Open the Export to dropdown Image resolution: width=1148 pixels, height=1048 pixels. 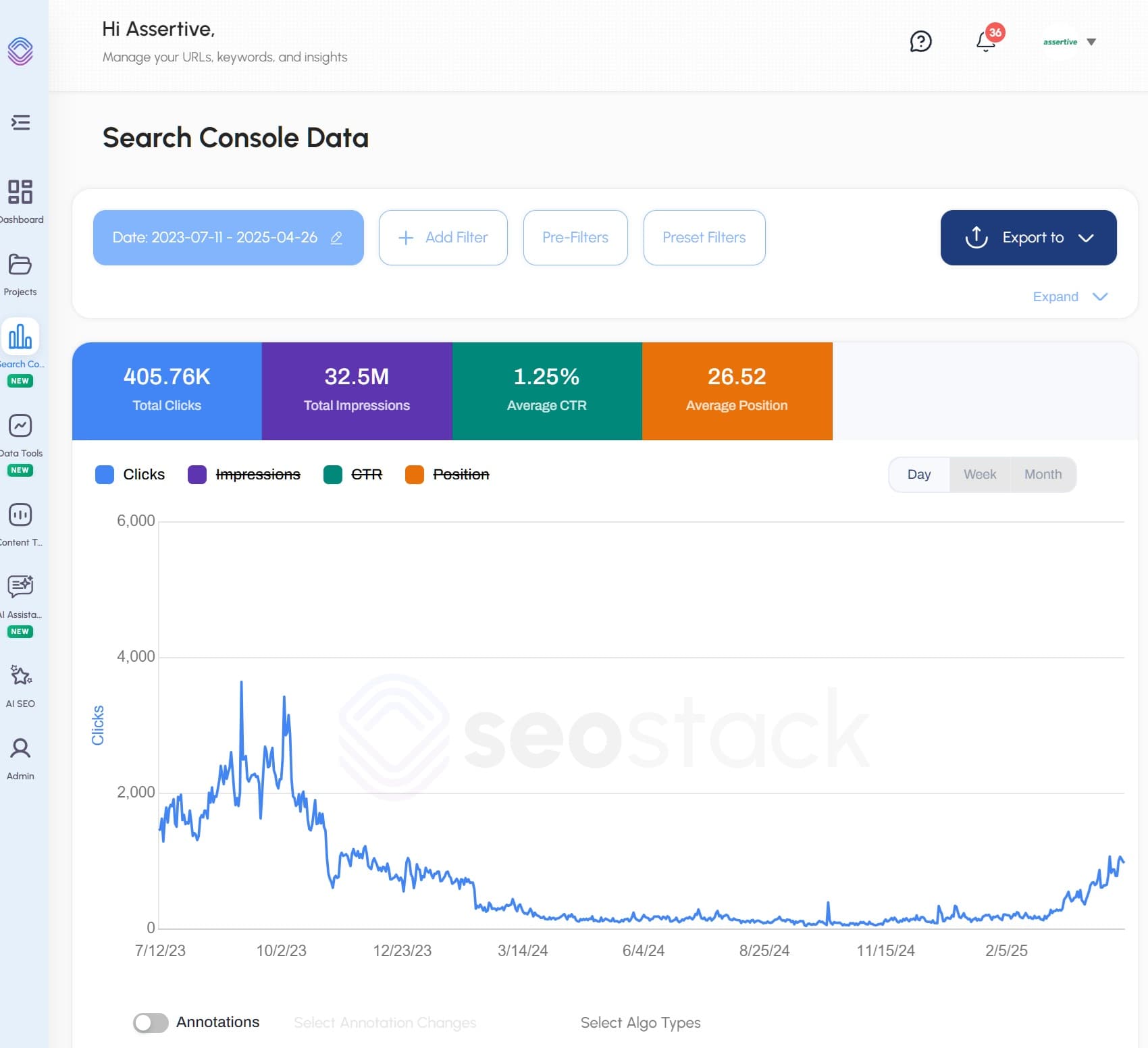[x=1028, y=237]
